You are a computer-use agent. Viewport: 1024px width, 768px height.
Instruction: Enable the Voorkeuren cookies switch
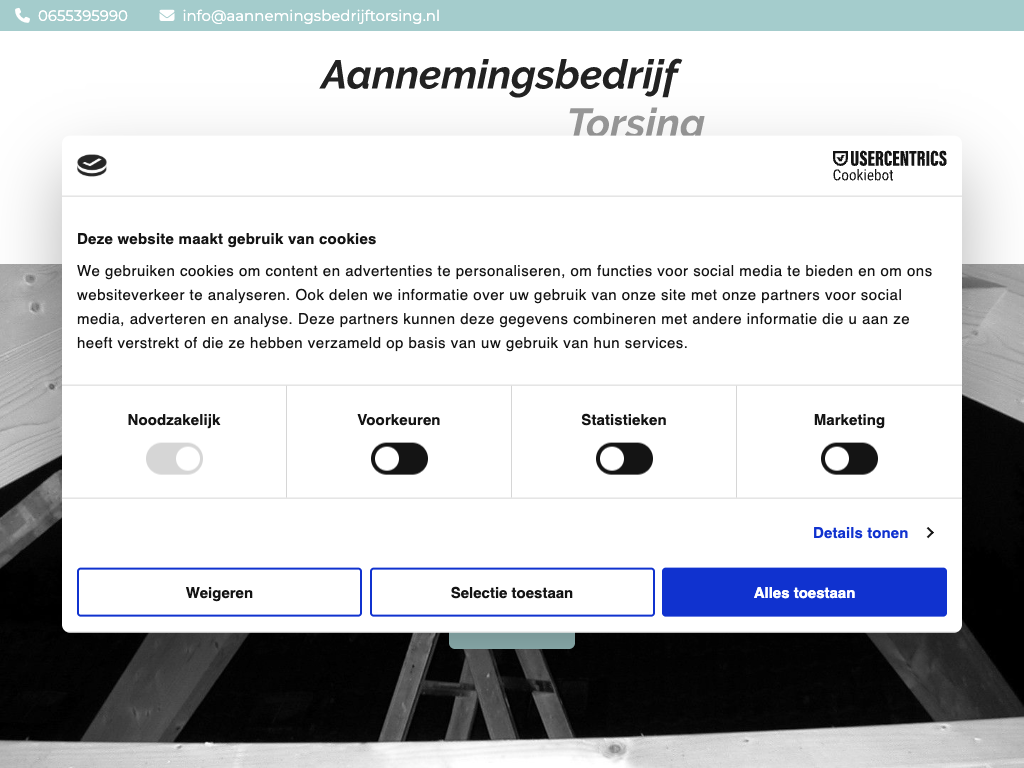coord(399,459)
